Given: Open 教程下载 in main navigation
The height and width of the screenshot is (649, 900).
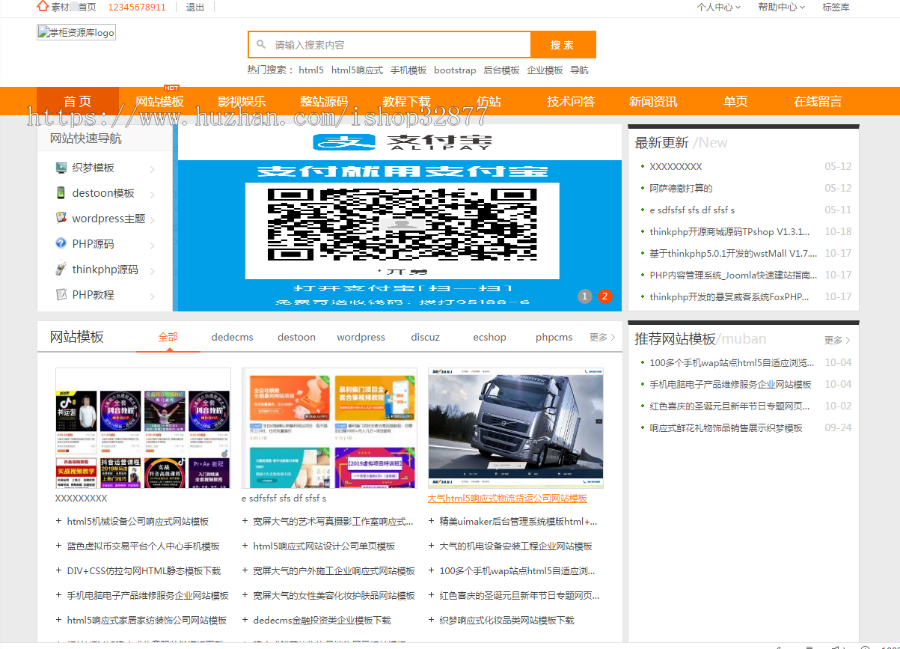Looking at the screenshot, I should click(406, 102).
